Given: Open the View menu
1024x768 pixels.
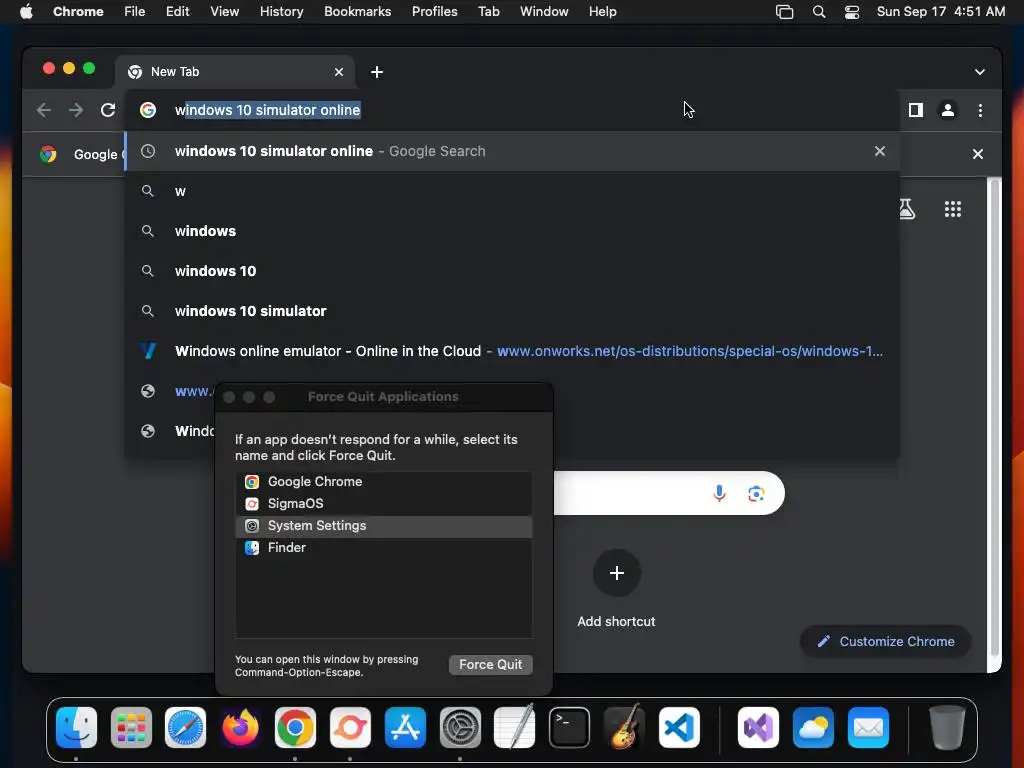Looking at the screenshot, I should coord(225,12).
